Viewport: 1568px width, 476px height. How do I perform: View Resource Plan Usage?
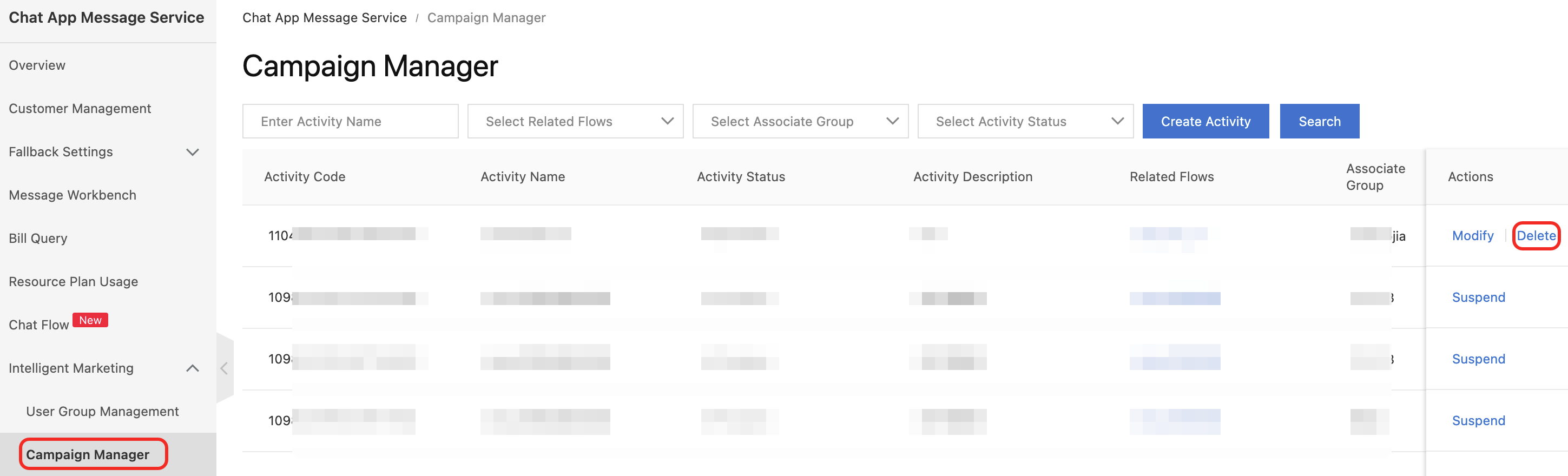coord(73,282)
